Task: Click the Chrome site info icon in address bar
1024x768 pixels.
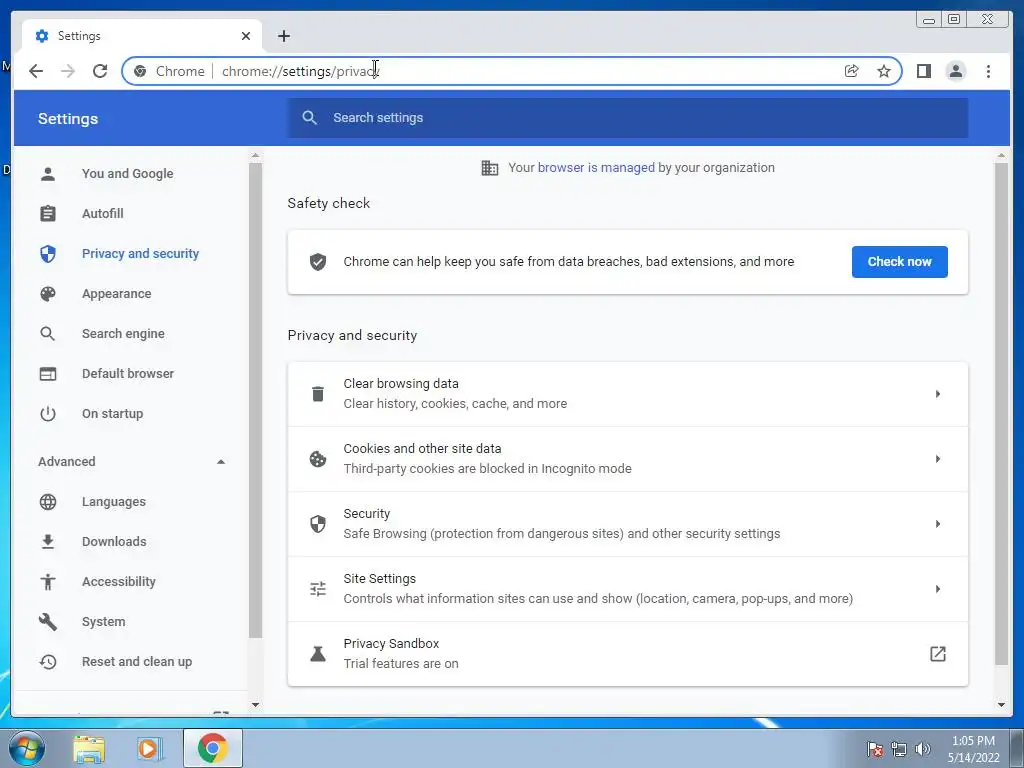Action: coord(140,71)
